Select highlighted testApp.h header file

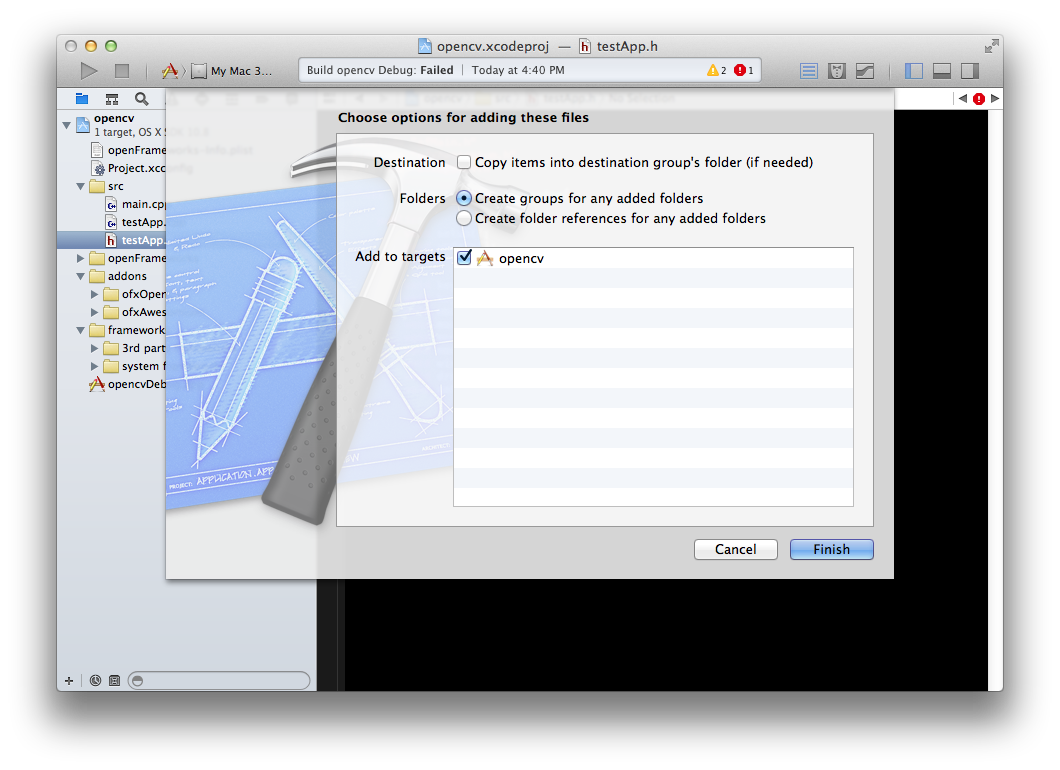coord(135,240)
